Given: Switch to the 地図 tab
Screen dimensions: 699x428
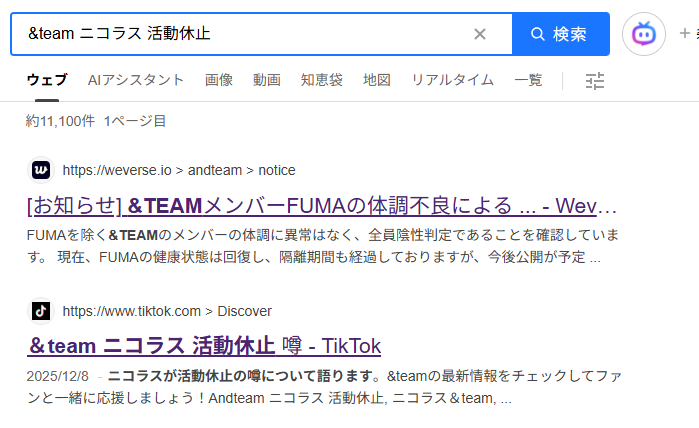Looking at the screenshot, I should tap(377, 80).
